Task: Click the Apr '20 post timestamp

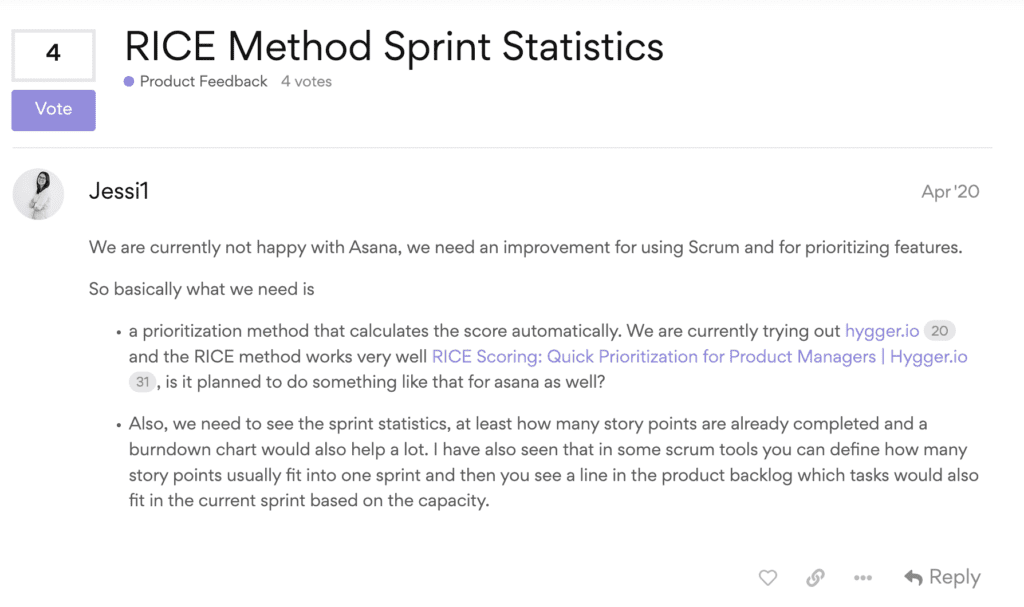Action: (950, 191)
